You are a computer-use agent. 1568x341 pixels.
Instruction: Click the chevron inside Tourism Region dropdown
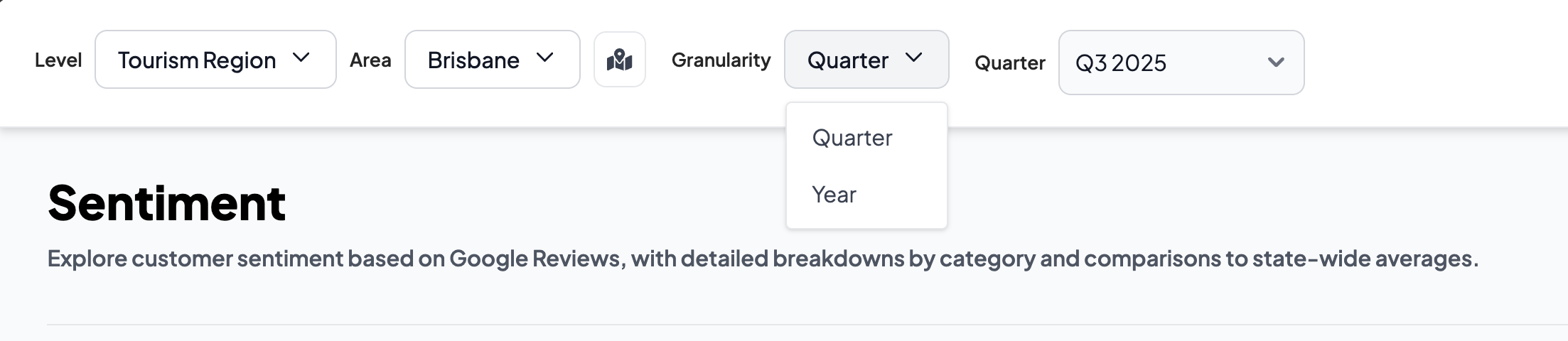[x=301, y=58]
